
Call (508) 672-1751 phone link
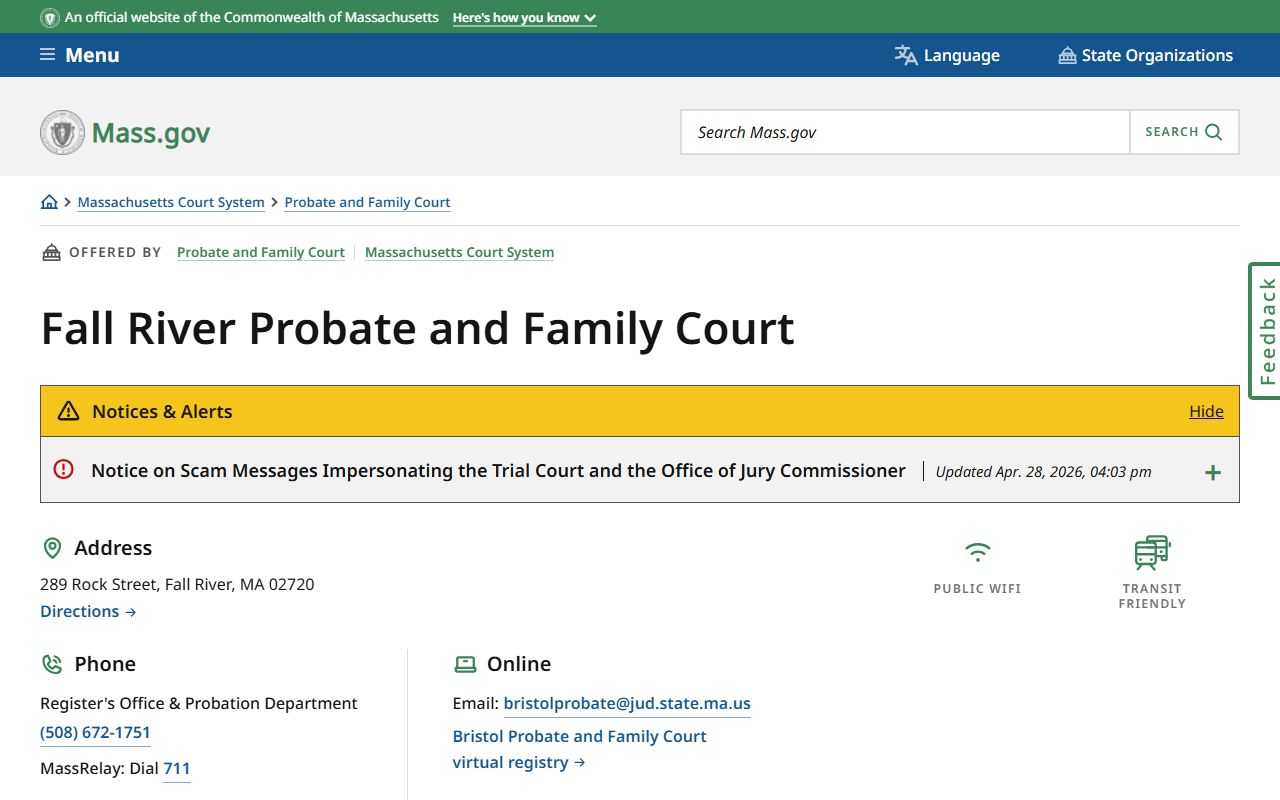click(95, 733)
